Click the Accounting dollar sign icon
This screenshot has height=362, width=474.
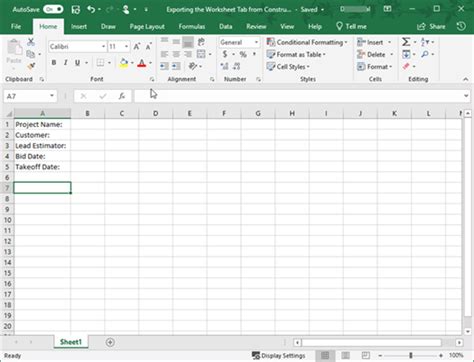(225, 54)
